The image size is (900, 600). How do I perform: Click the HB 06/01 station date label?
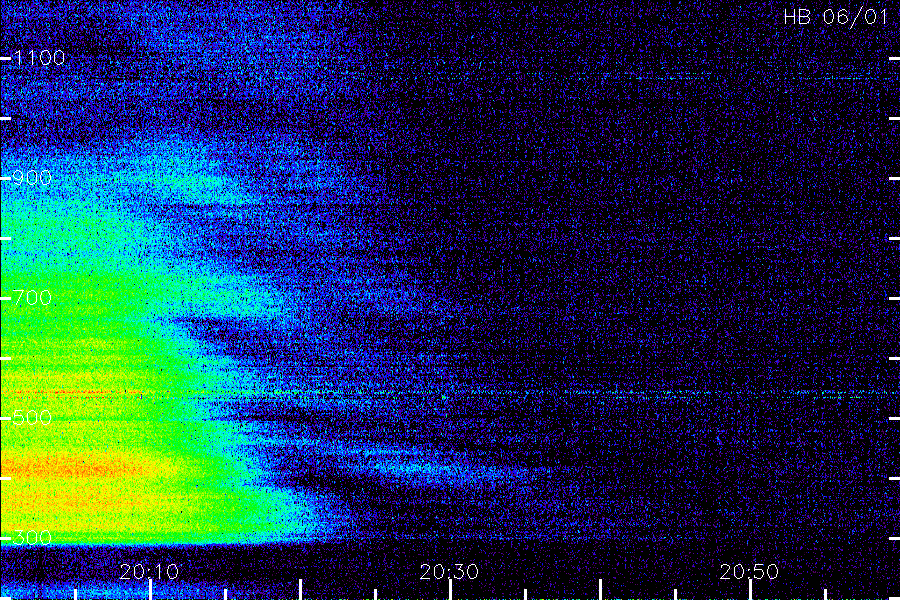pyautogui.click(x=836, y=17)
